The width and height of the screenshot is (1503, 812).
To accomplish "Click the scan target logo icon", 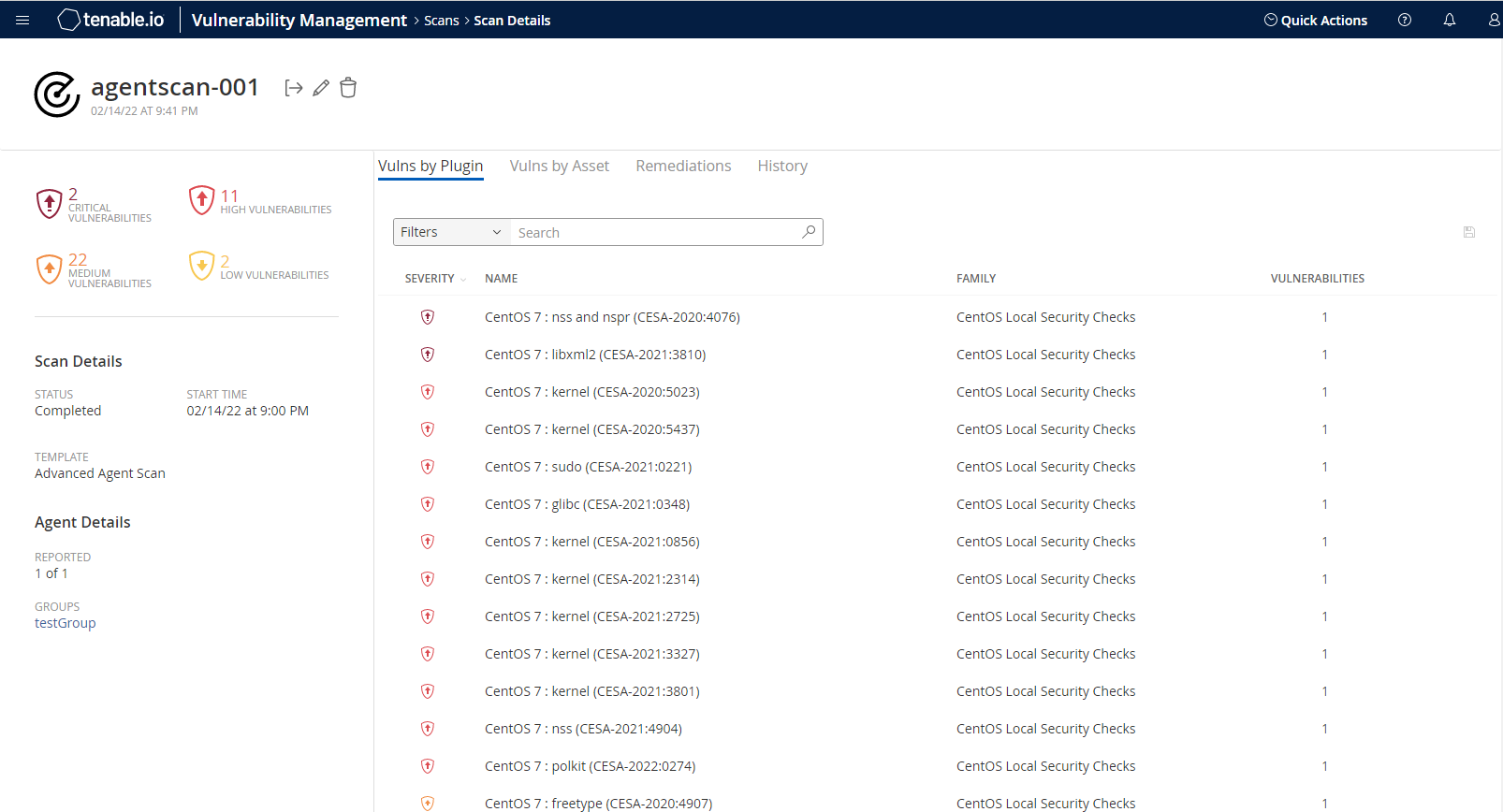I will (57, 94).
